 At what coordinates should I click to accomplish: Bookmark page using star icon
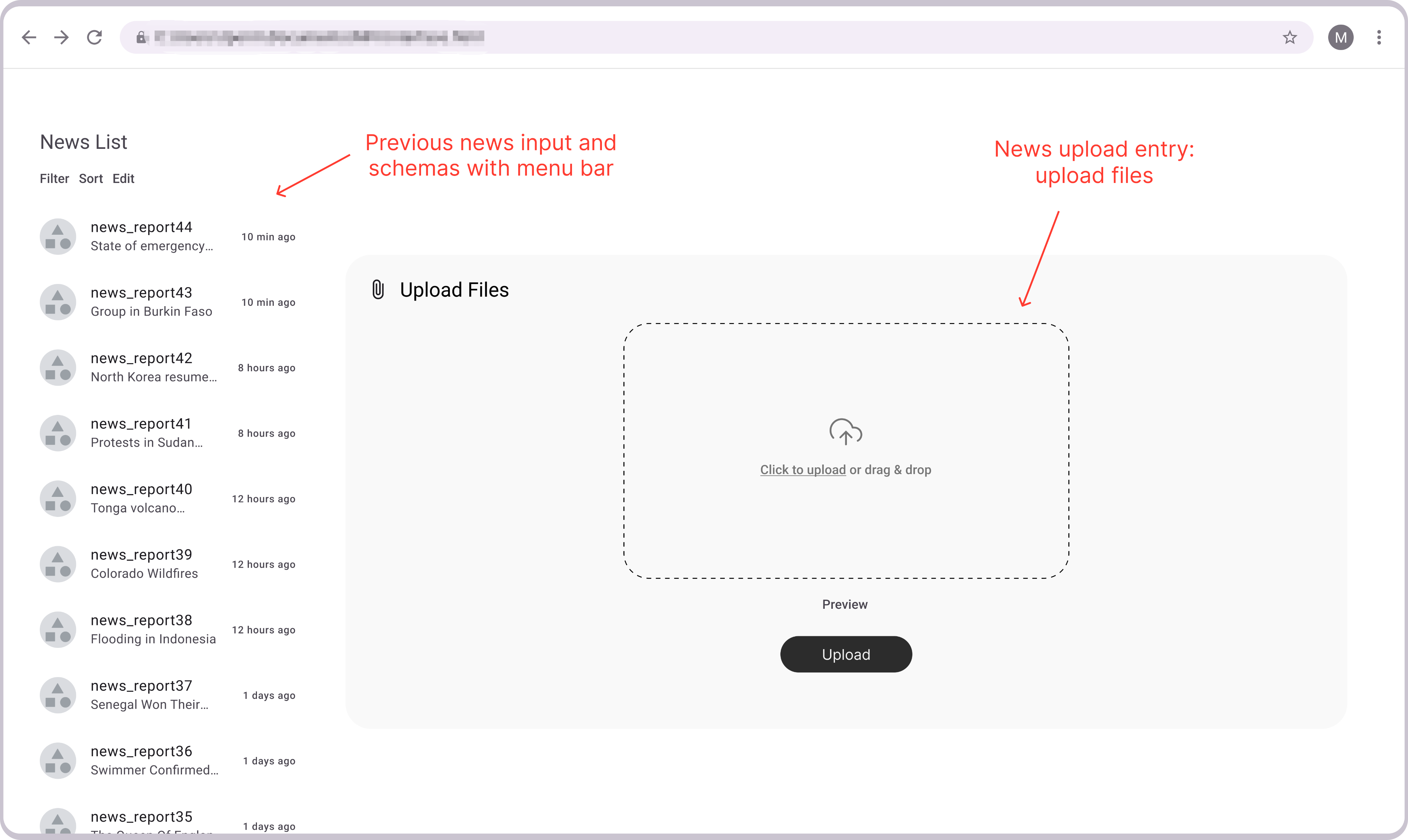point(1290,37)
